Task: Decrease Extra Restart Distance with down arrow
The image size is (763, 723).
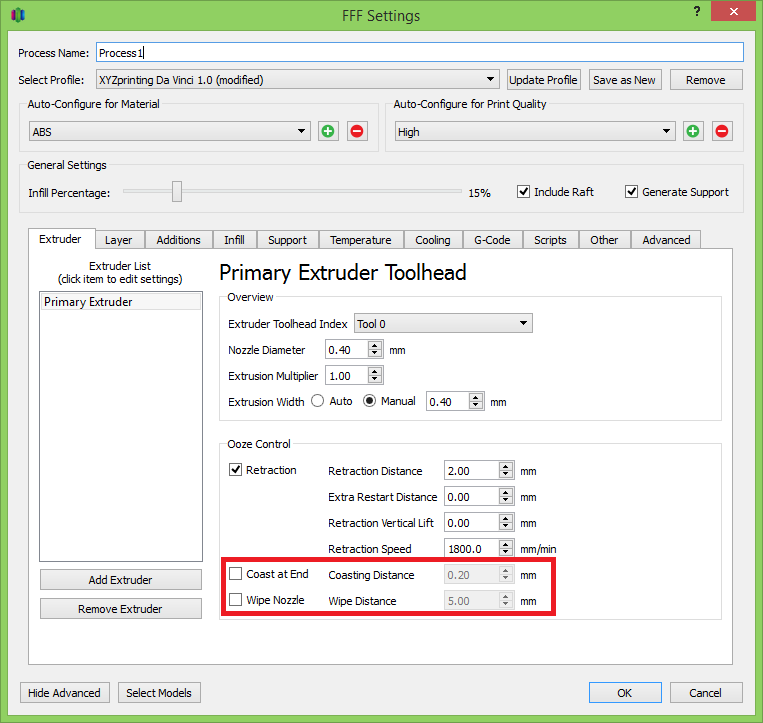Action: 506,501
